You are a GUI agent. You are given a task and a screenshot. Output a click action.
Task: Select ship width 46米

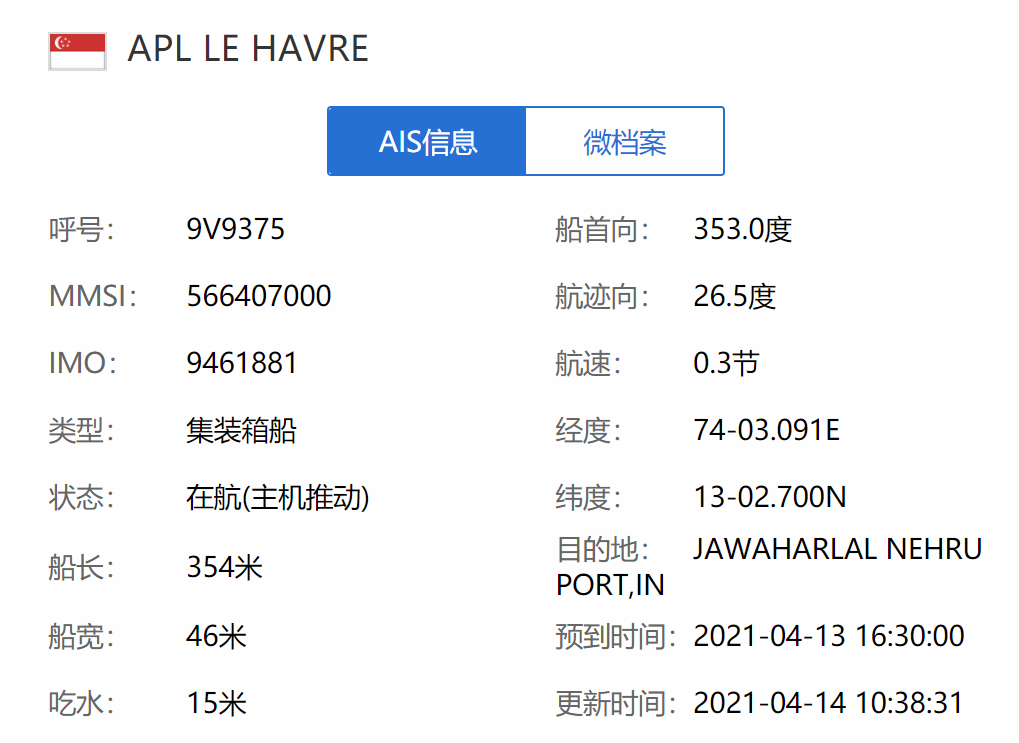click(216, 636)
